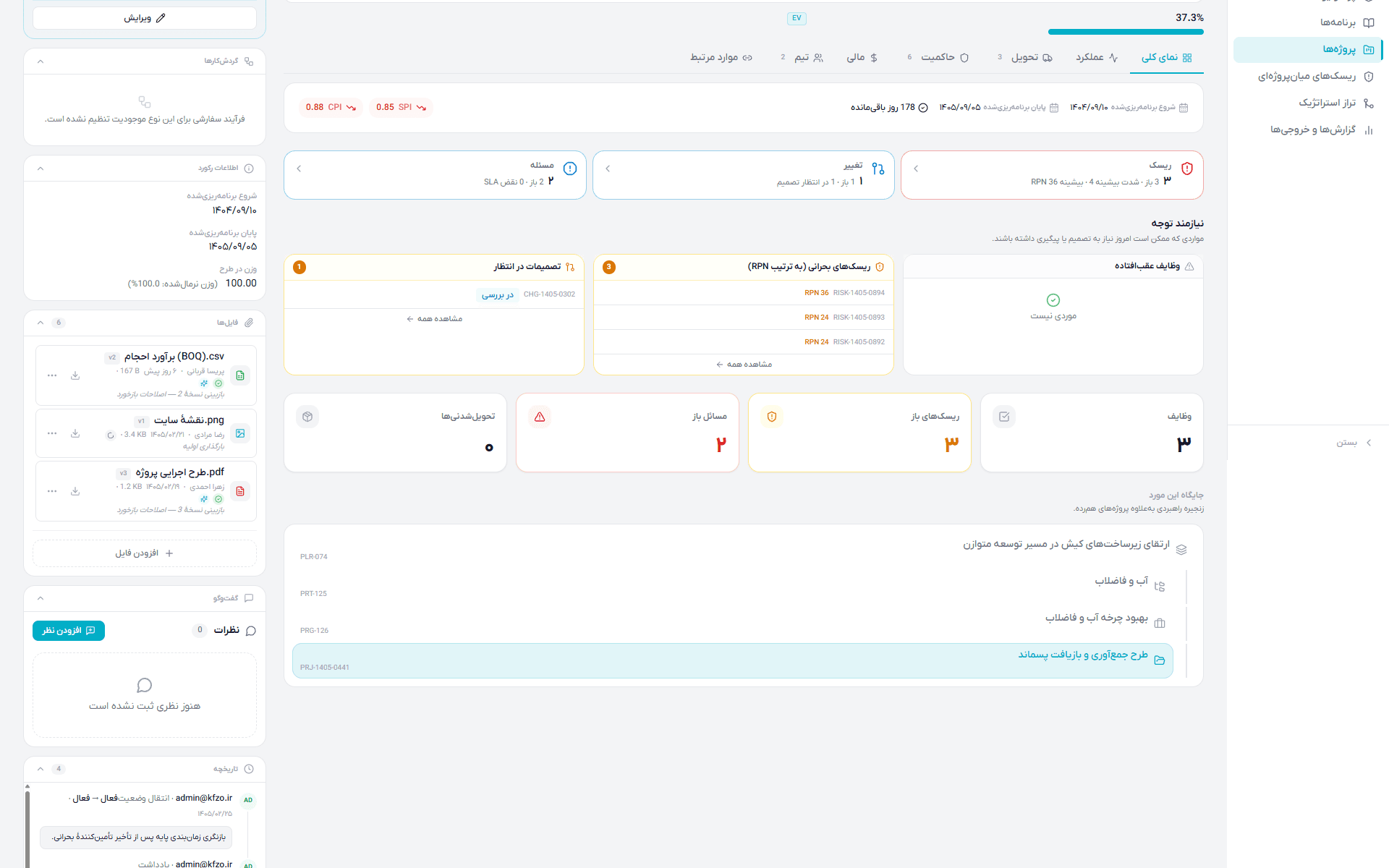Open more options for نقشهٔ سایت.png
The width and height of the screenshot is (1389, 868).
(52, 433)
